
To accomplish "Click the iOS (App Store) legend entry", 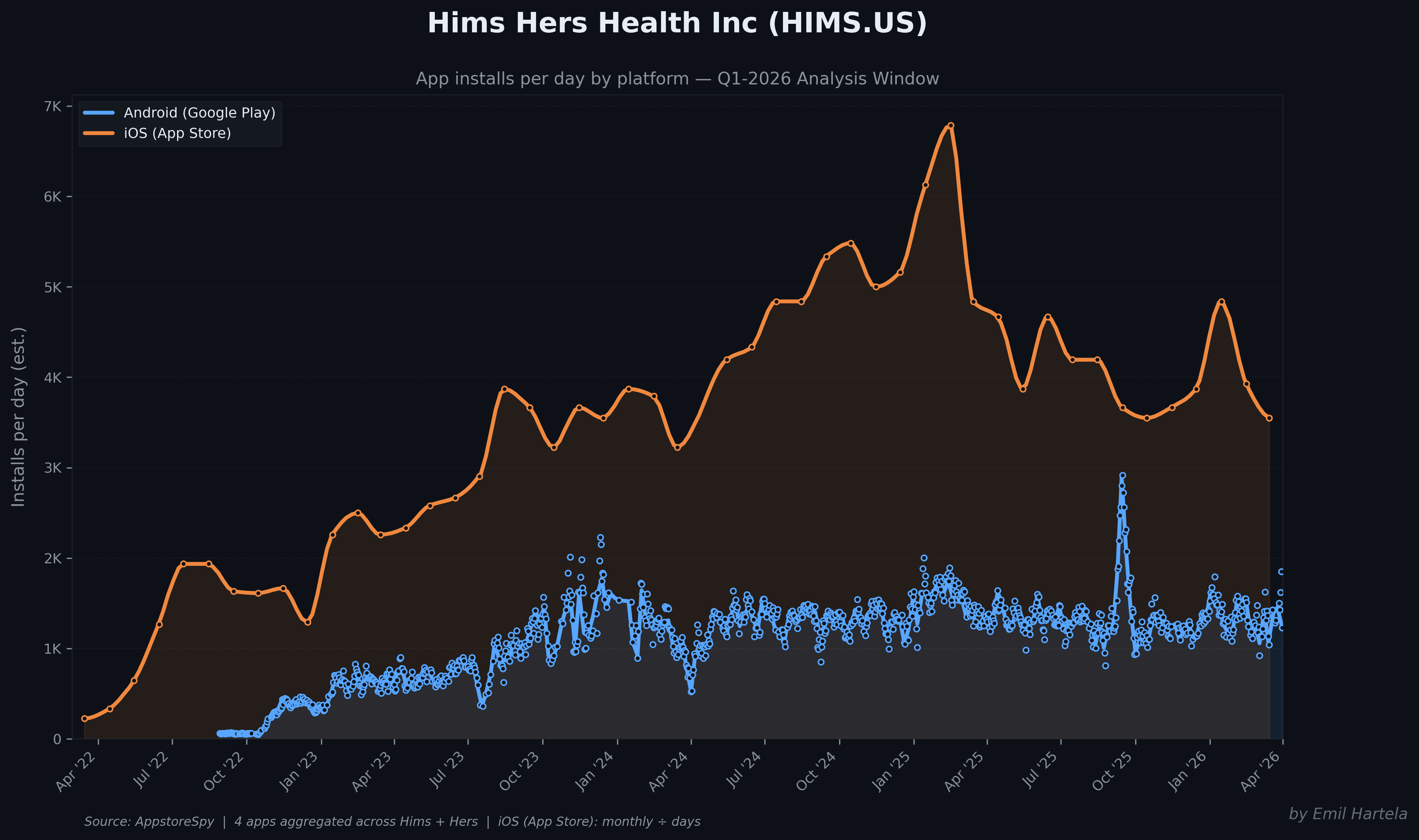I will point(177,133).
